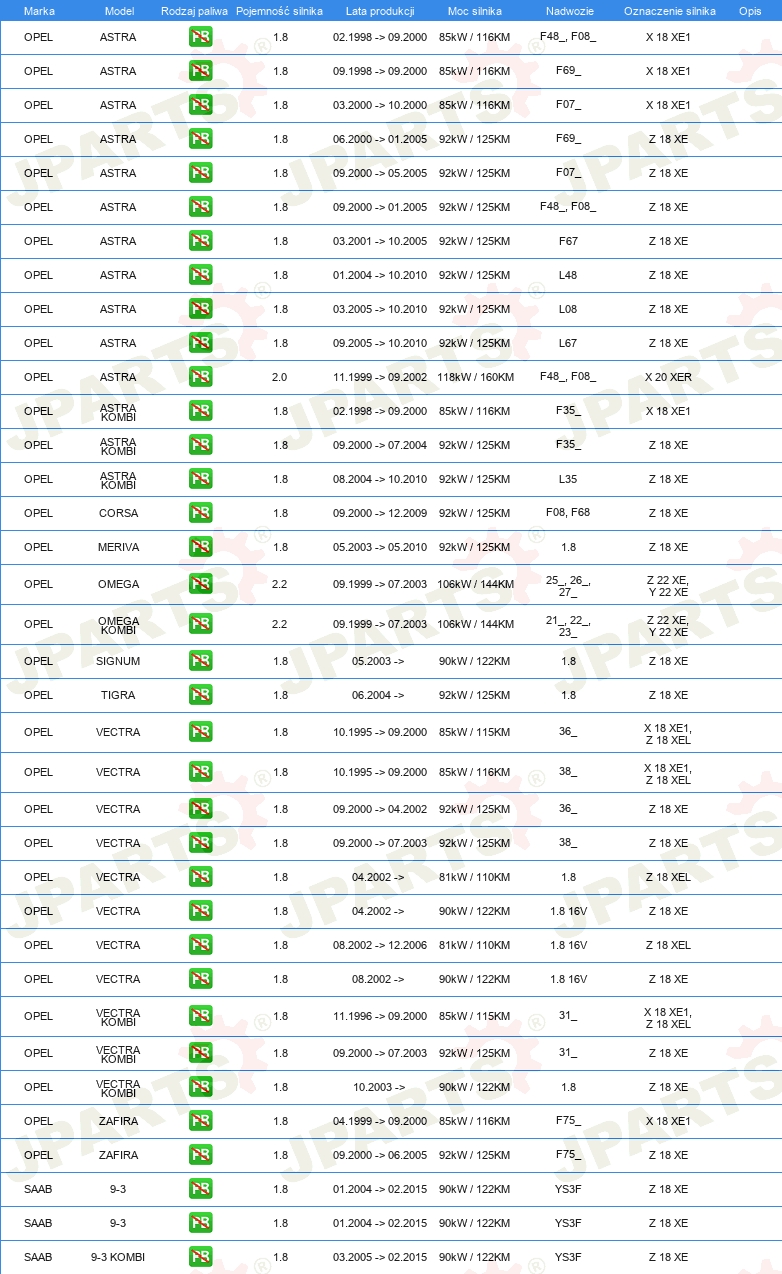This screenshot has height=1274, width=782.
Task: Click the Moc silnika column header
Action: (x=475, y=11)
